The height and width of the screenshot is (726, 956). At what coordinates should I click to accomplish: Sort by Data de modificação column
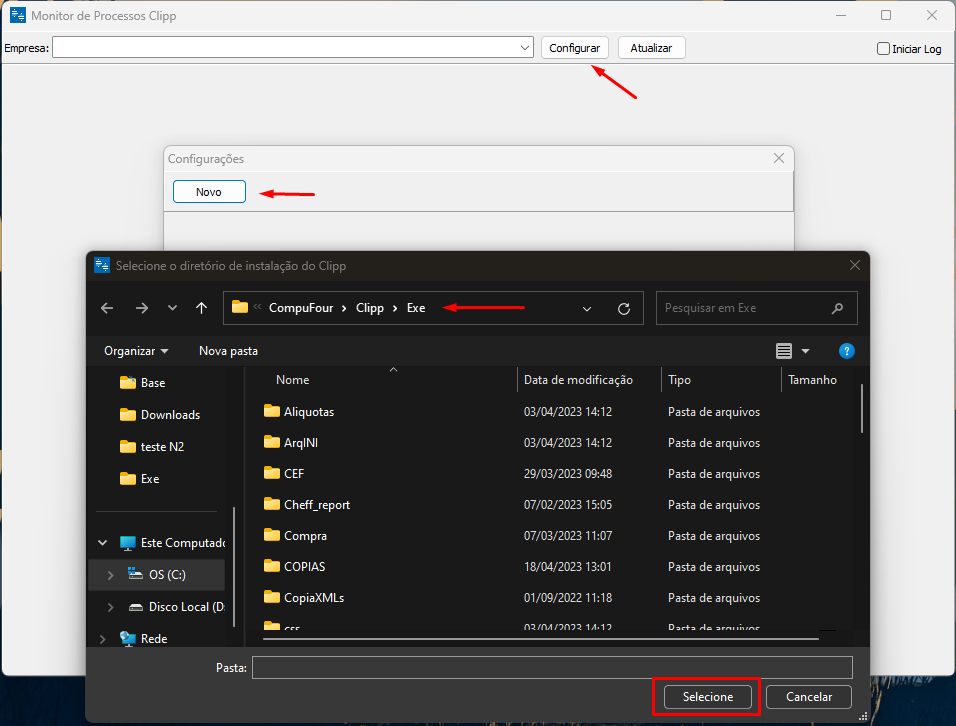click(578, 380)
